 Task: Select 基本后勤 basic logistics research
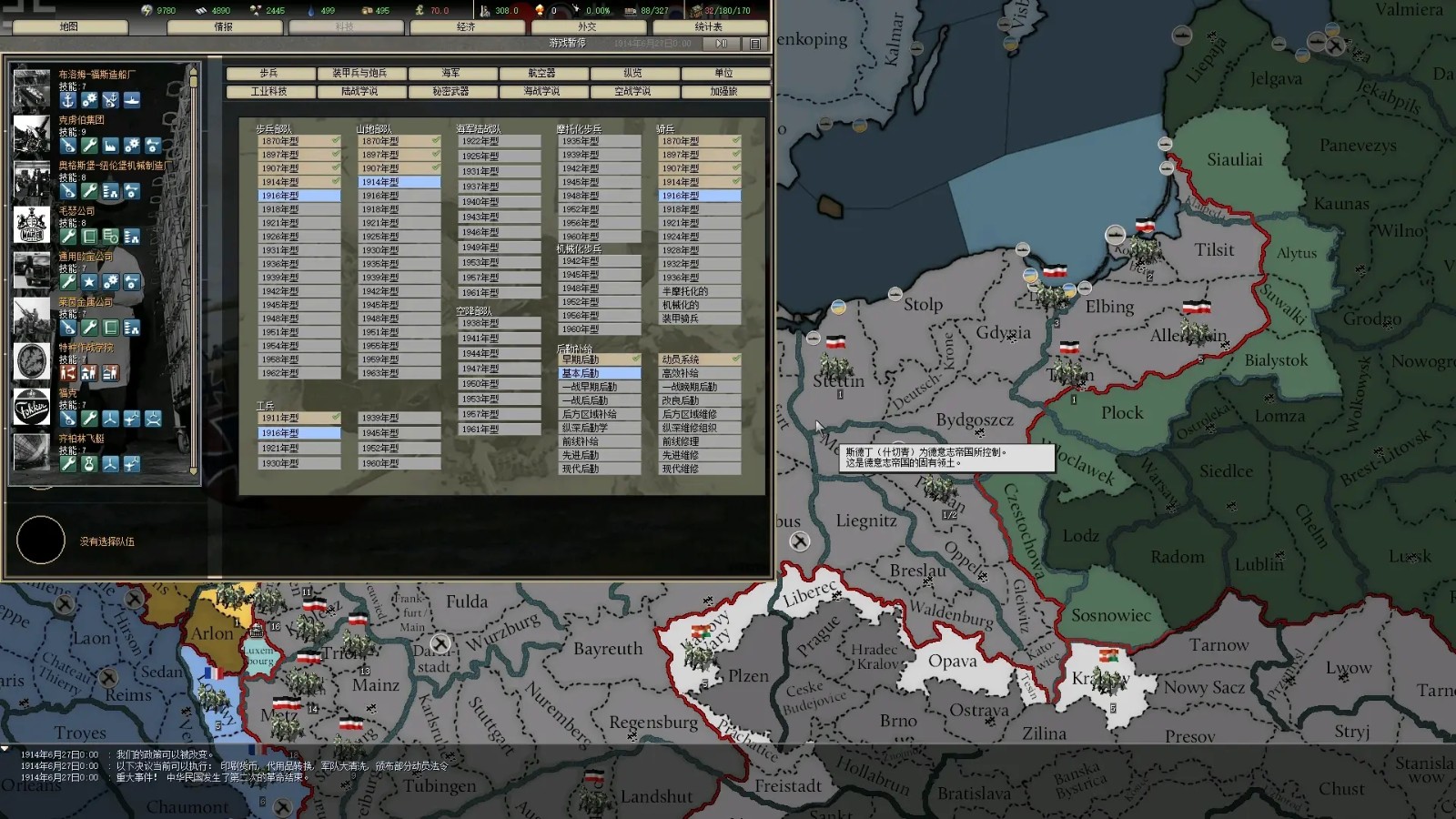(x=599, y=373)
